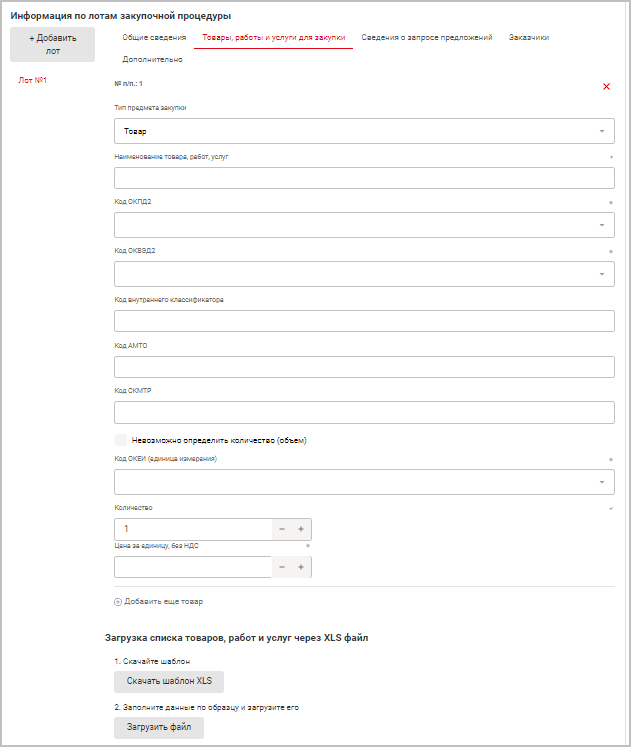Increase quantity with the plus stepper
631x747 pixels.
(300, 529)
